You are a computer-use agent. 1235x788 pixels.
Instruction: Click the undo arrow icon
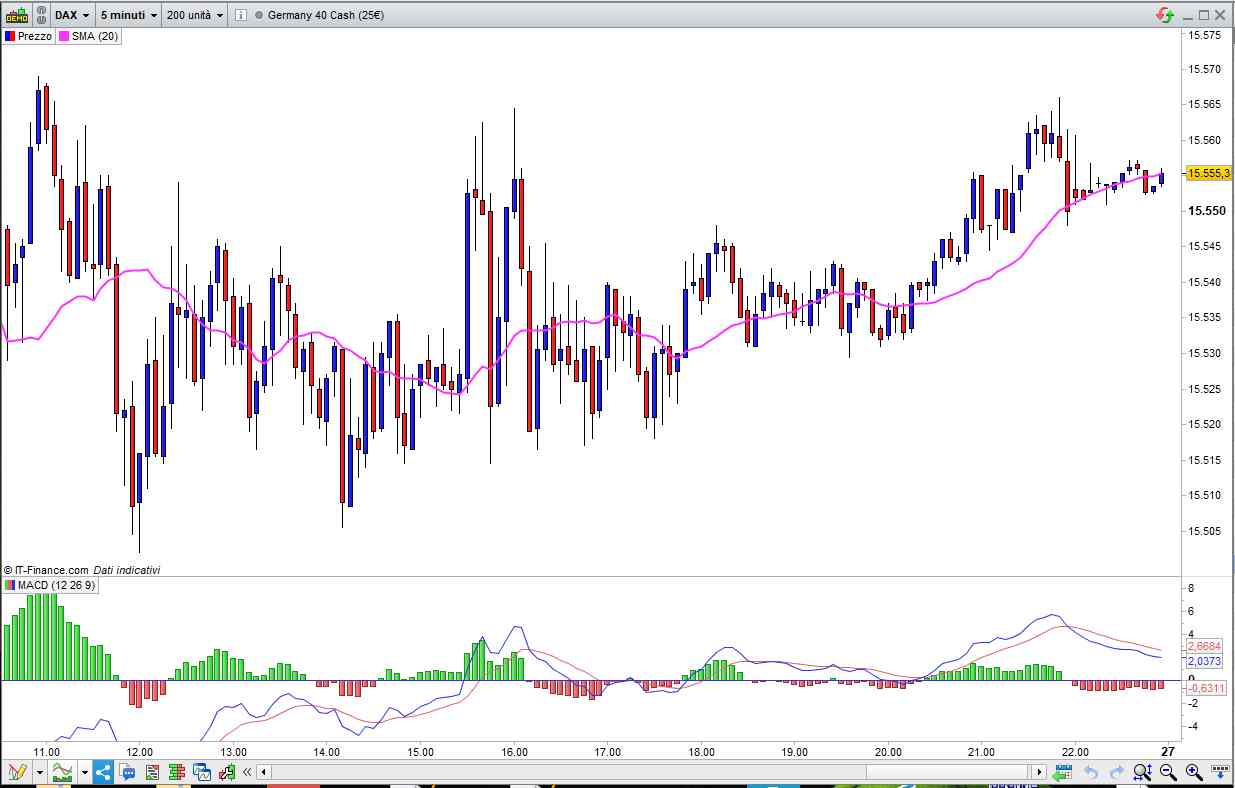1091,772
